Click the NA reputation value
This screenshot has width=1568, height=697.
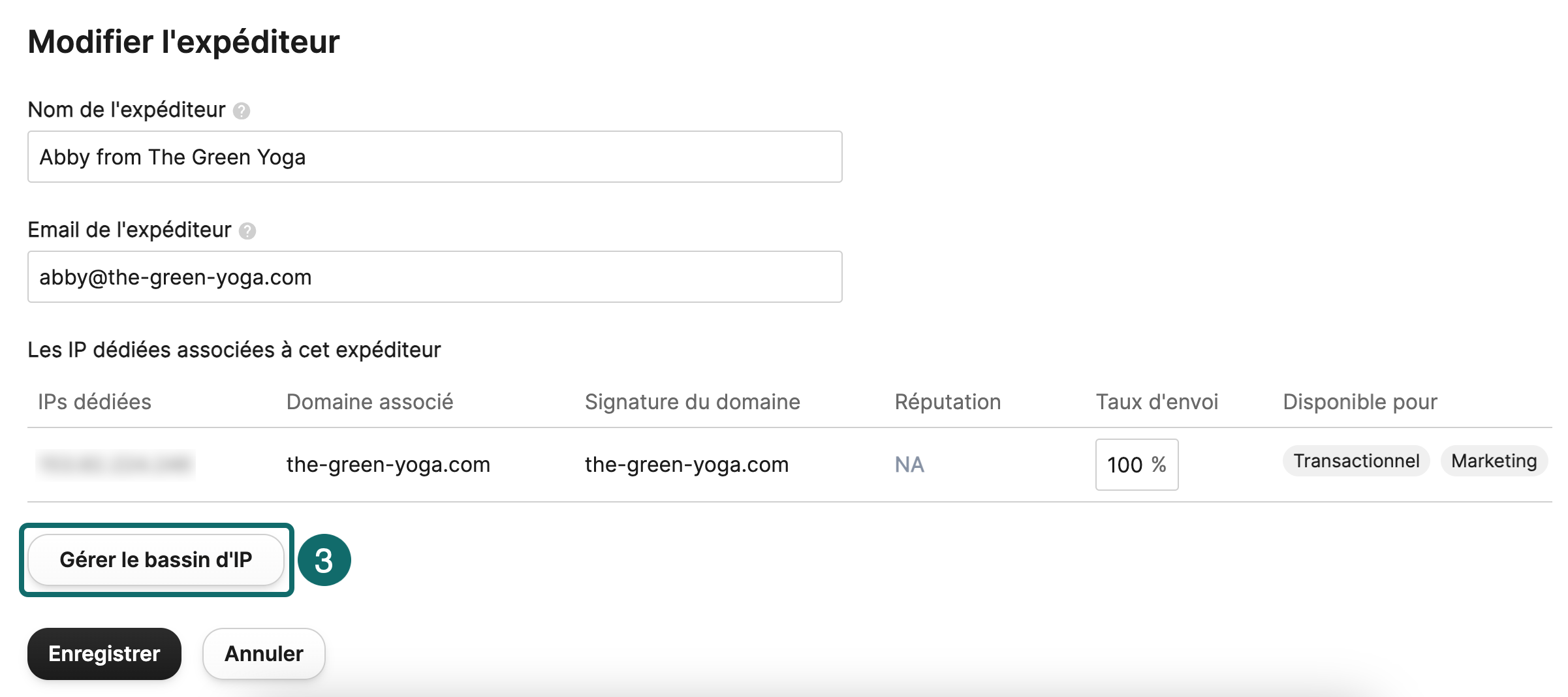pyautogui.click(x=909, y=465)
